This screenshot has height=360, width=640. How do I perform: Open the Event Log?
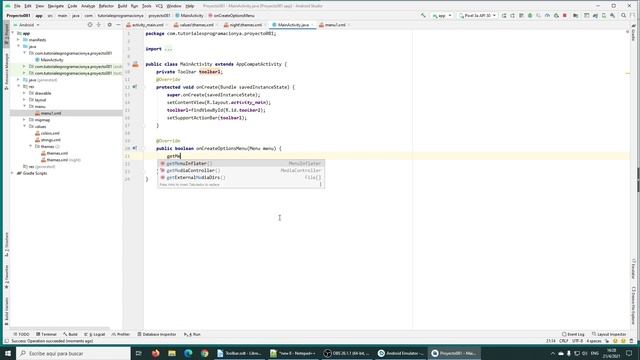point(573,334)
